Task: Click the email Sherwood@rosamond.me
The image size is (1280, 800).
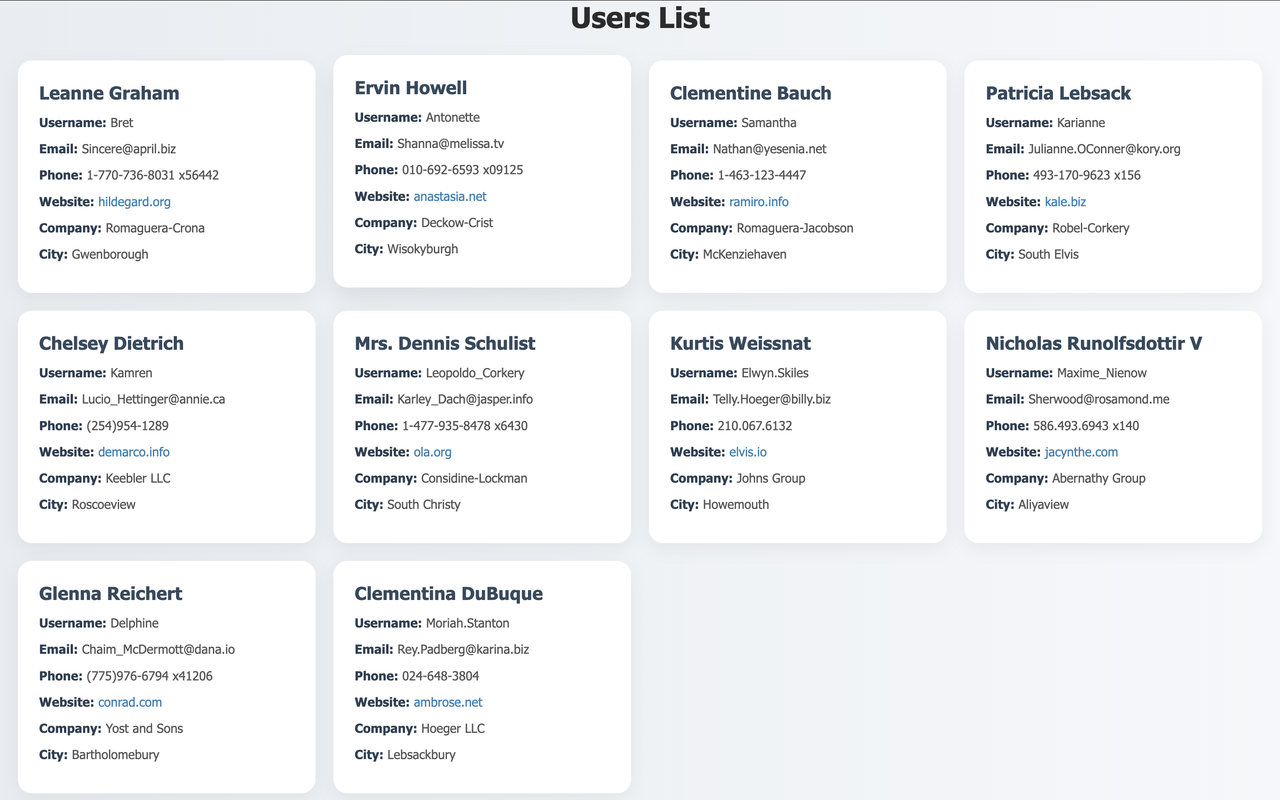Action: point(1099,399)
